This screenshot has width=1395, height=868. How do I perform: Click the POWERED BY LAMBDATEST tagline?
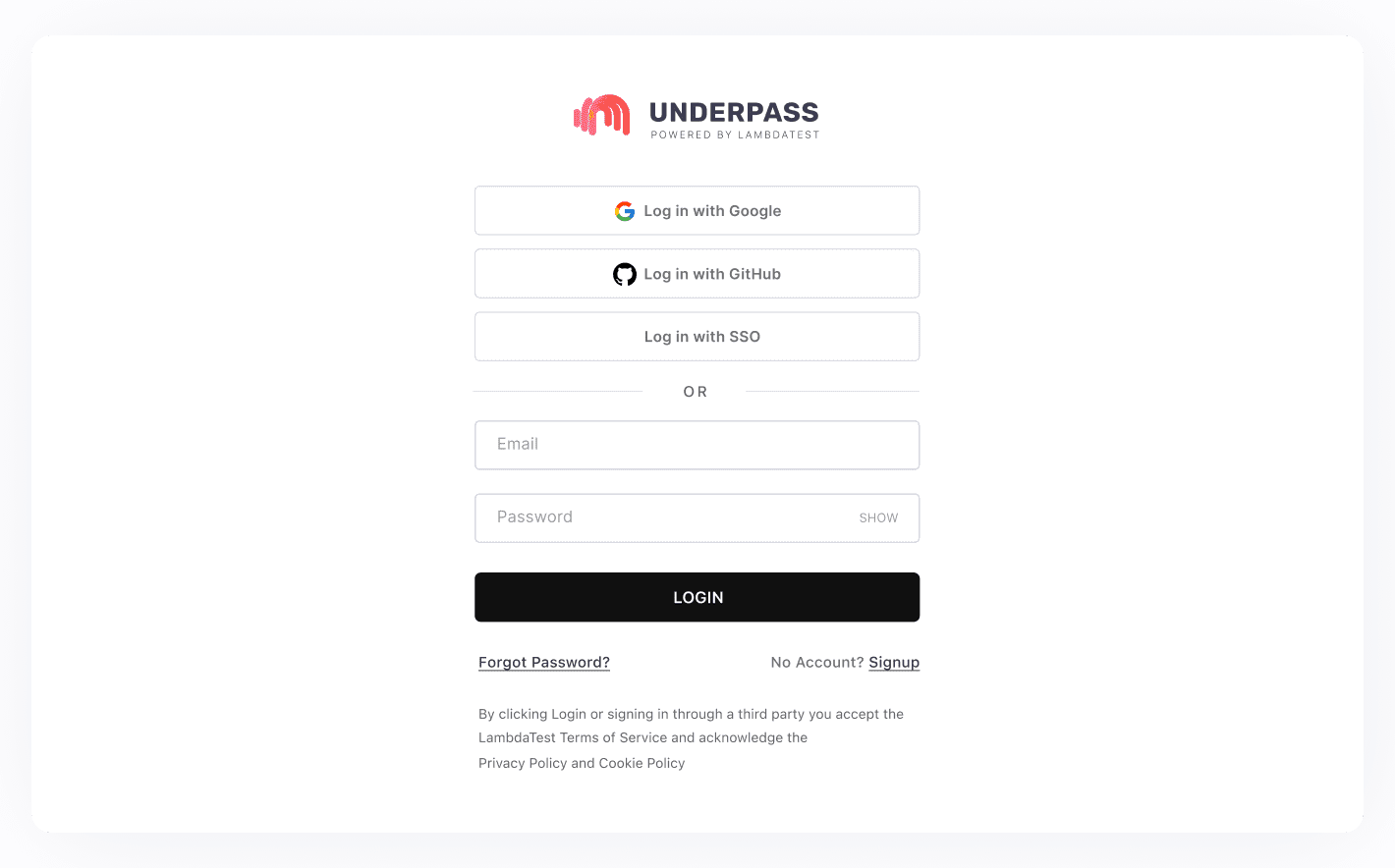click(735, 135)
